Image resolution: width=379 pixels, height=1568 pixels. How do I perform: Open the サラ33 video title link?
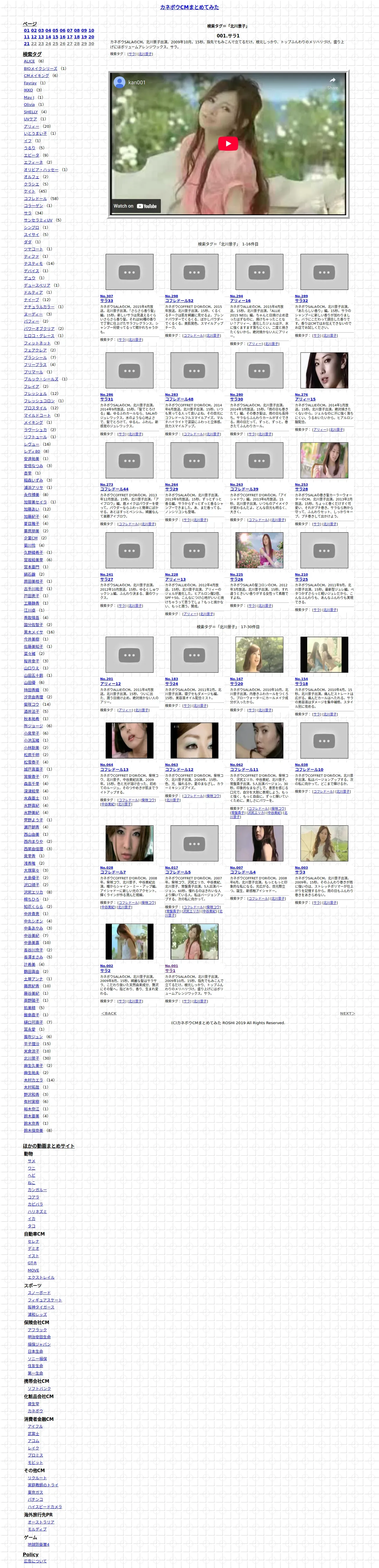(107, 301)
